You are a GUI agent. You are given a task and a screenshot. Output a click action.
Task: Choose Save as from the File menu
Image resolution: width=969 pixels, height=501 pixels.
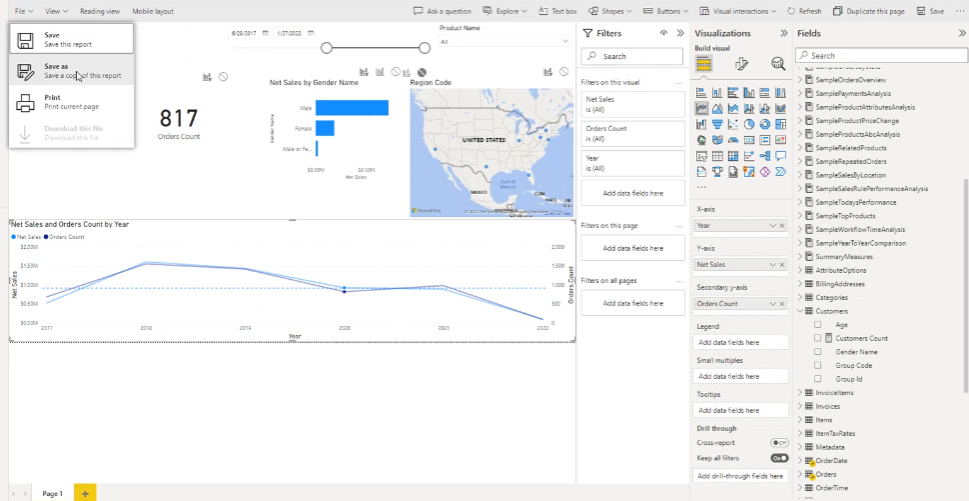tap(71, 70)
